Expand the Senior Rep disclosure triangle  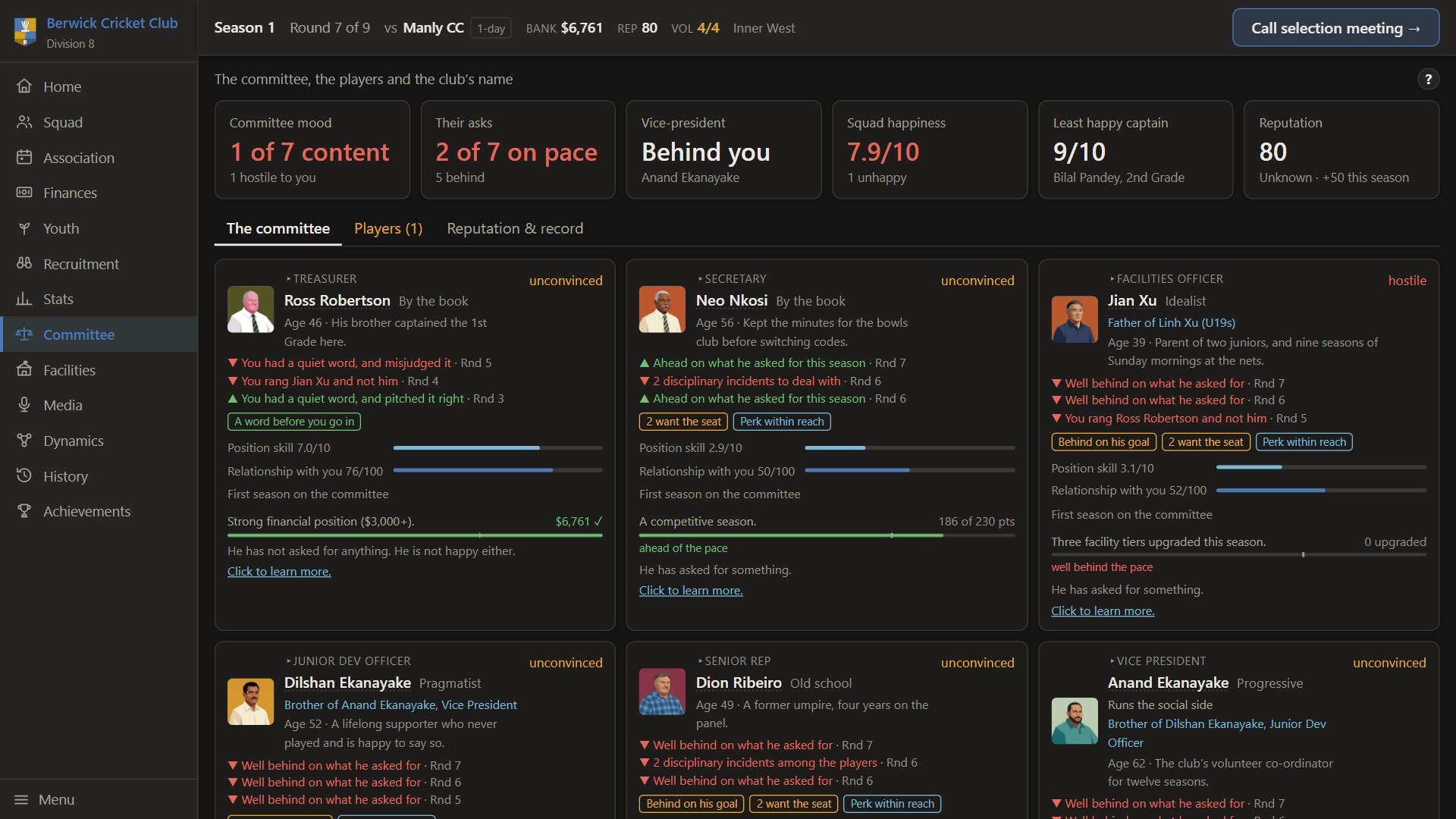[x=700, y=661]
